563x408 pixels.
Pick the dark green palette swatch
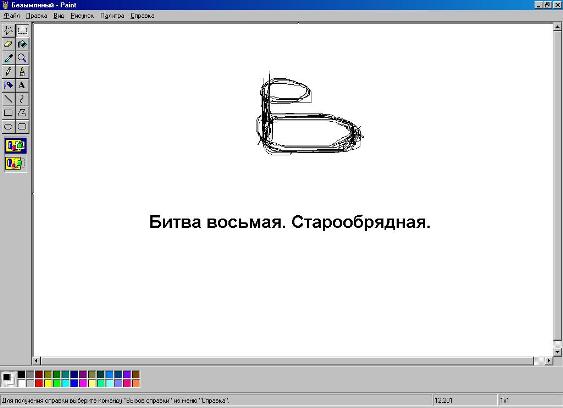[57, 375]
